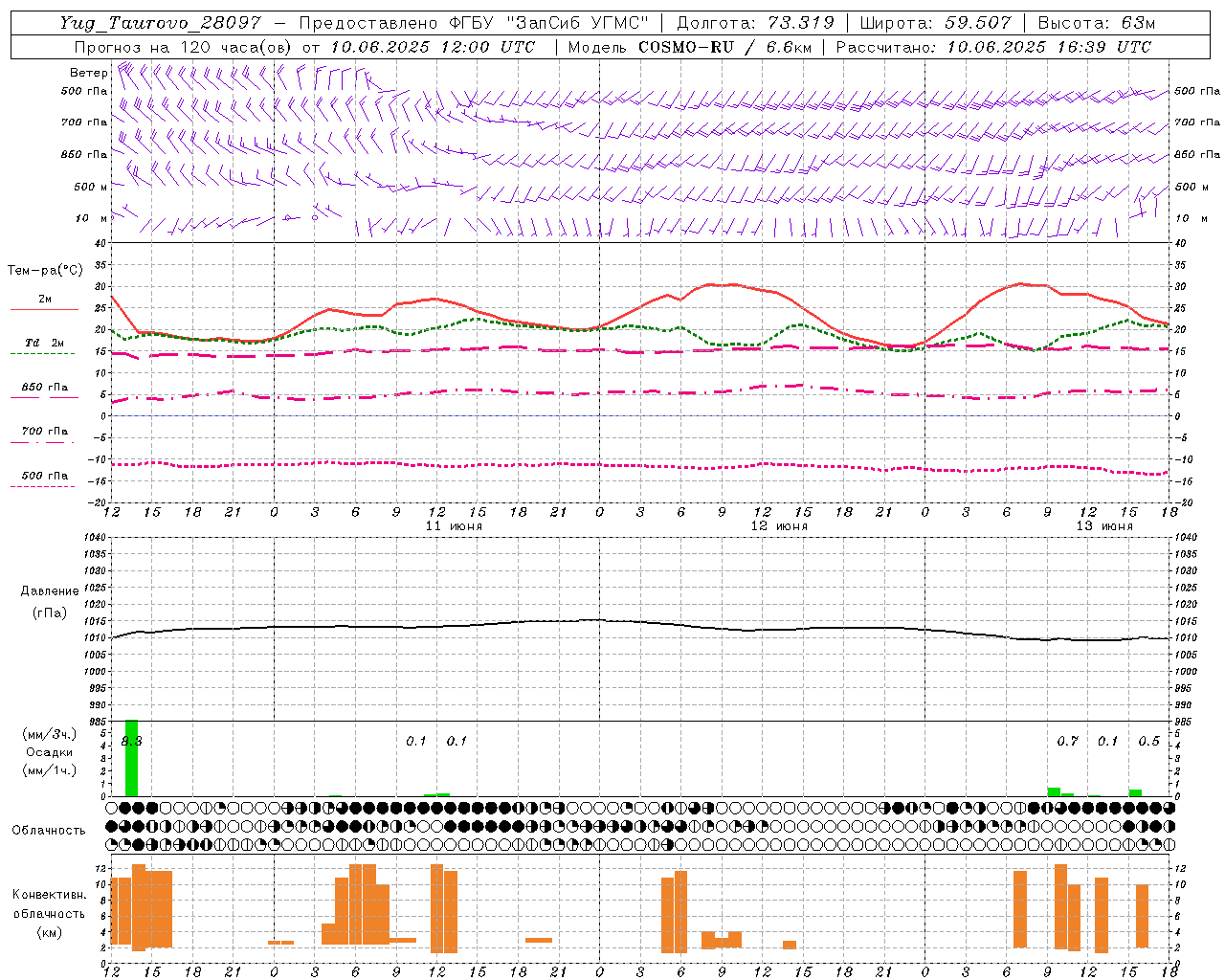Viewport: 1225px width, 980px height.
Task: Click the 850 гПа temperature legend entry
Action: coord(44,388)
